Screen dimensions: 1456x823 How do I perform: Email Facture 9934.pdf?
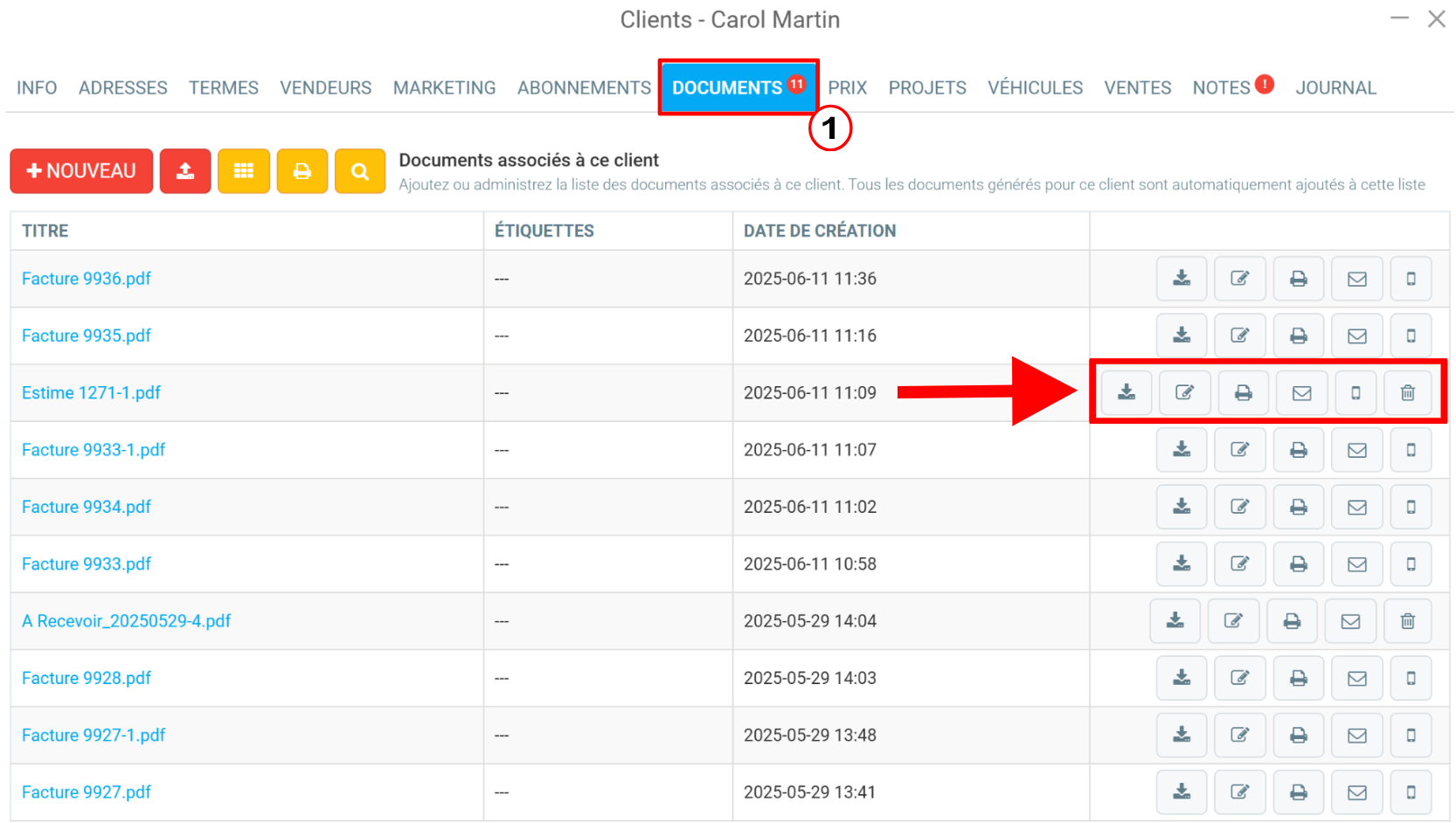point(1357,507)
